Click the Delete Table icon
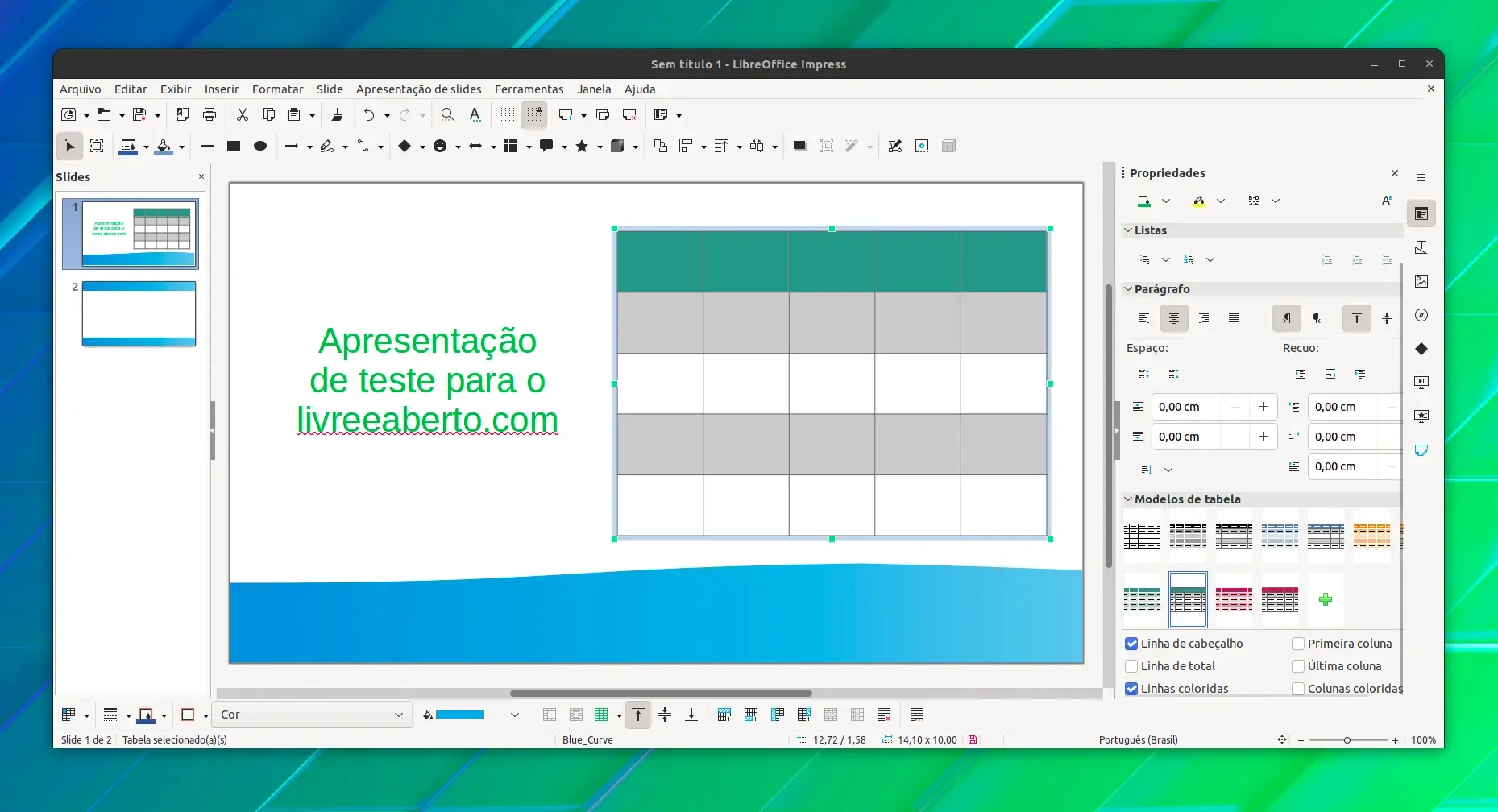The width and height of the screenshot is (1498, 812). [x=884, y=715]
